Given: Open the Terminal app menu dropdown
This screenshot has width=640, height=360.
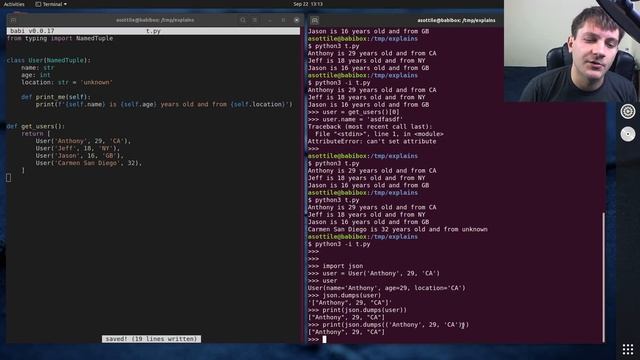Looking at the screenshot, I should click(51, 4).
